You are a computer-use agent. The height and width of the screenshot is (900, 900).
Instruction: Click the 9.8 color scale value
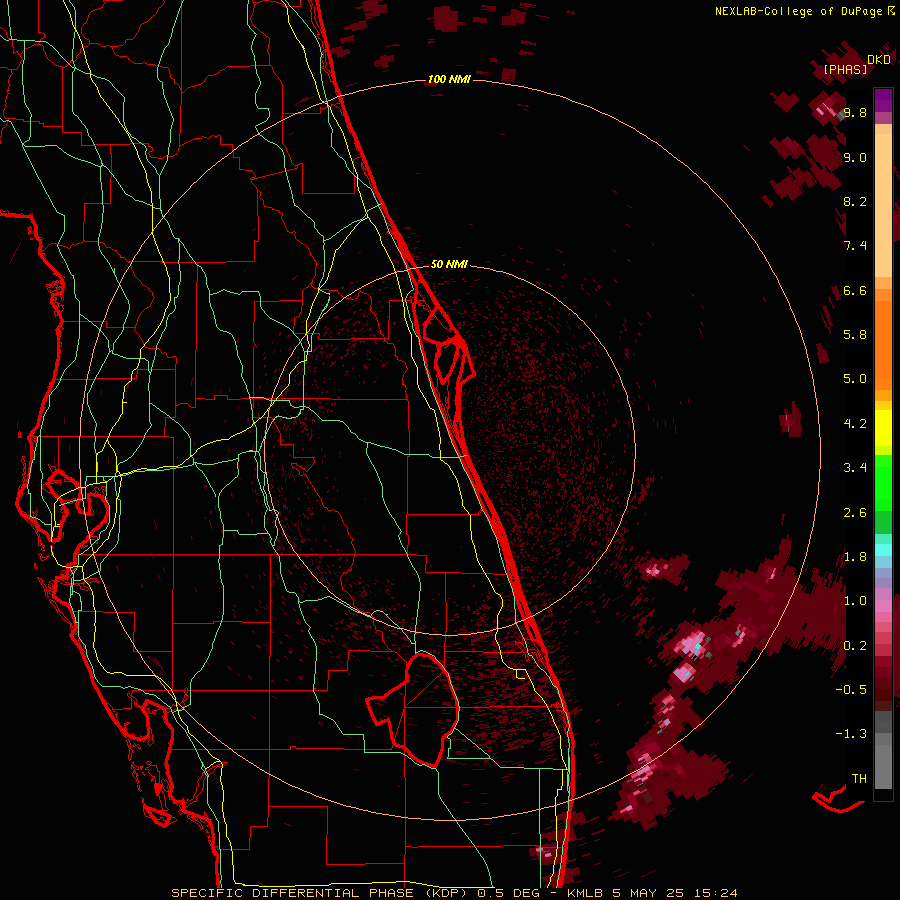(x=855, y=112)
